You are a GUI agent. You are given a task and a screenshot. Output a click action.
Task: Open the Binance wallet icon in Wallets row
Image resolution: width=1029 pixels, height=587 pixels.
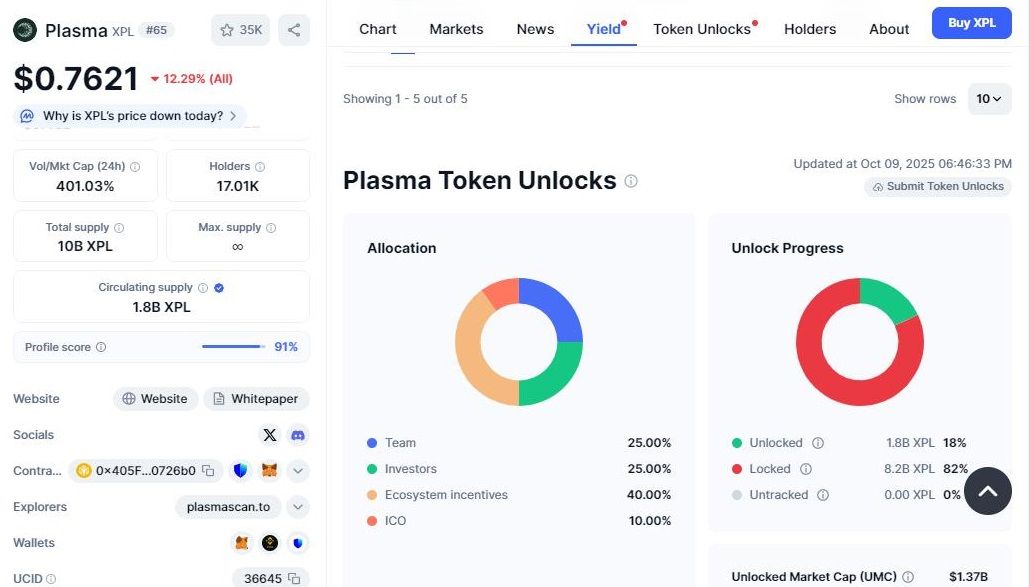click(x=270, y=543)
